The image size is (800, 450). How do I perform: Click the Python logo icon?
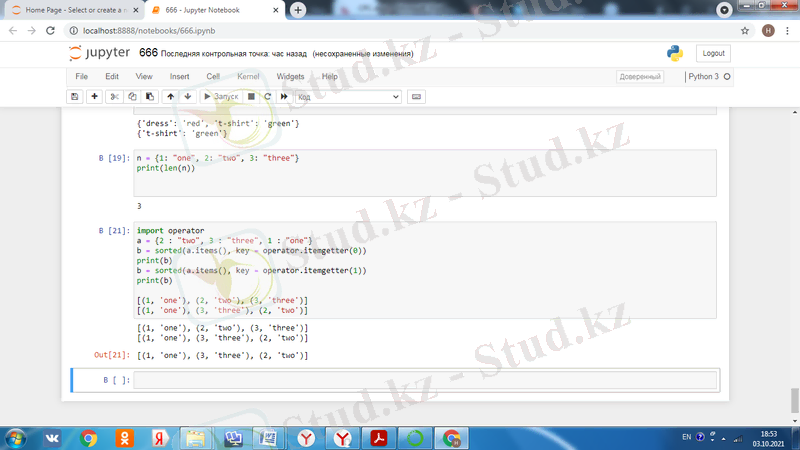[674, 53]
